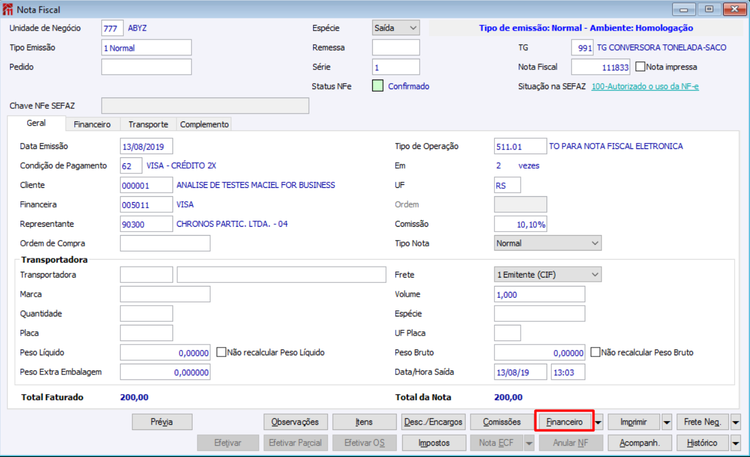Image resolution: width=750 pixels, height=457 pixels.
Task: Click the Peso Extra Embalagem field
Action: [x=165, y=372]
